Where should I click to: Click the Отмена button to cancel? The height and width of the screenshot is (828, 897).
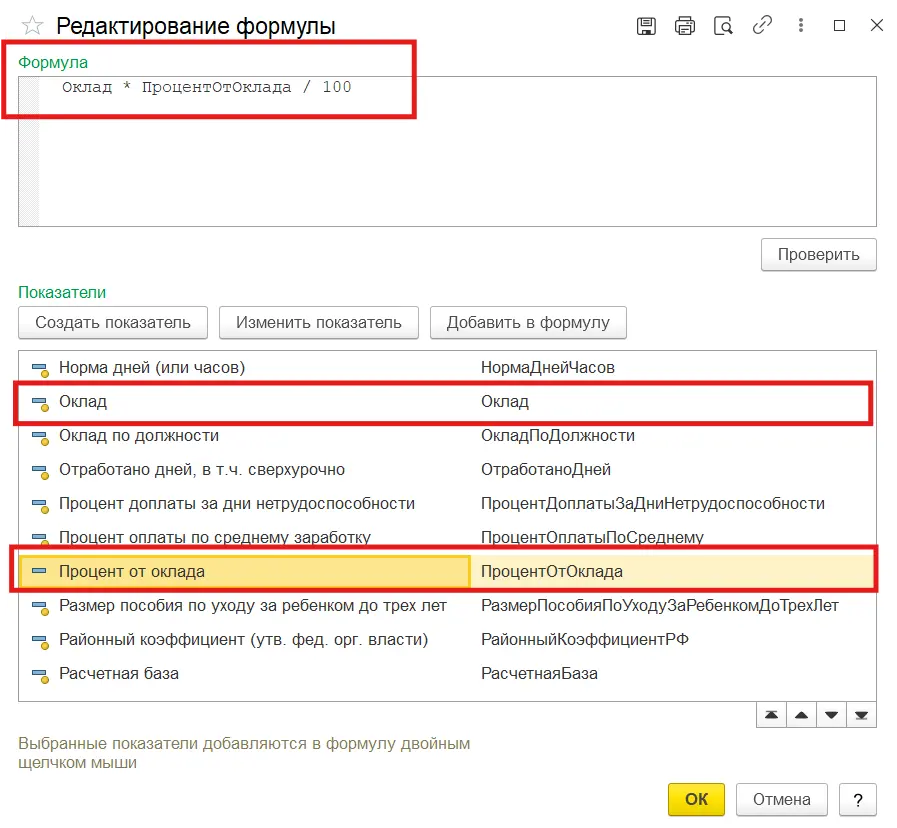point(781,799)
